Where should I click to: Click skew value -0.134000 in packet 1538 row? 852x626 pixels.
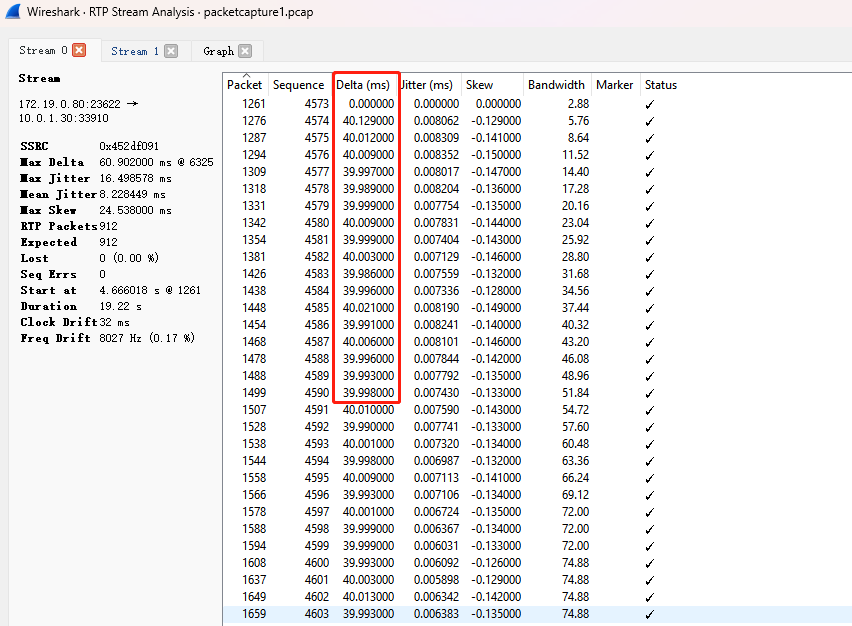pos(496,443)
